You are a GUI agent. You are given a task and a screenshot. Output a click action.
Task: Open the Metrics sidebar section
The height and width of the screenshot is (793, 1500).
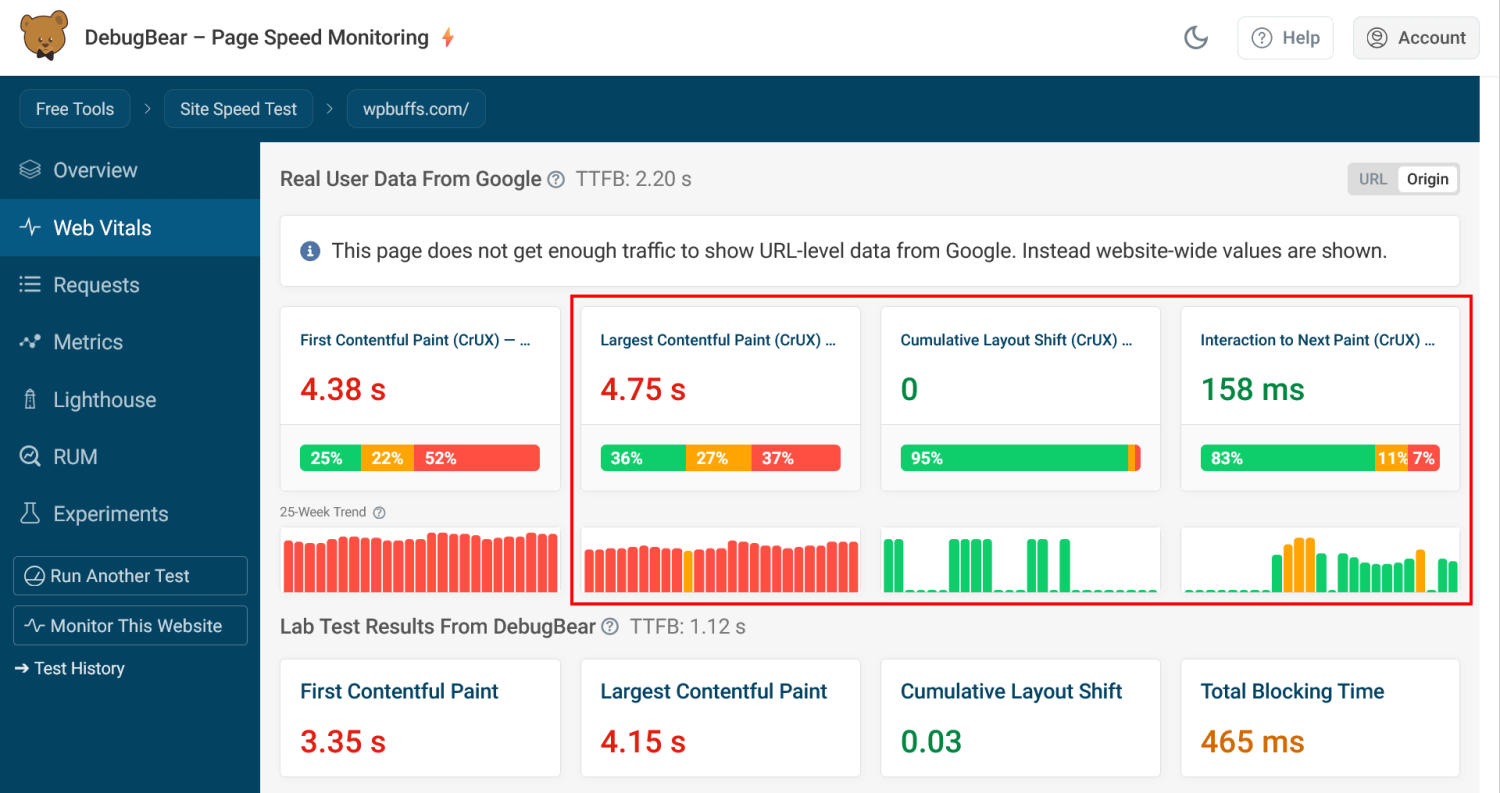(130, 342)
